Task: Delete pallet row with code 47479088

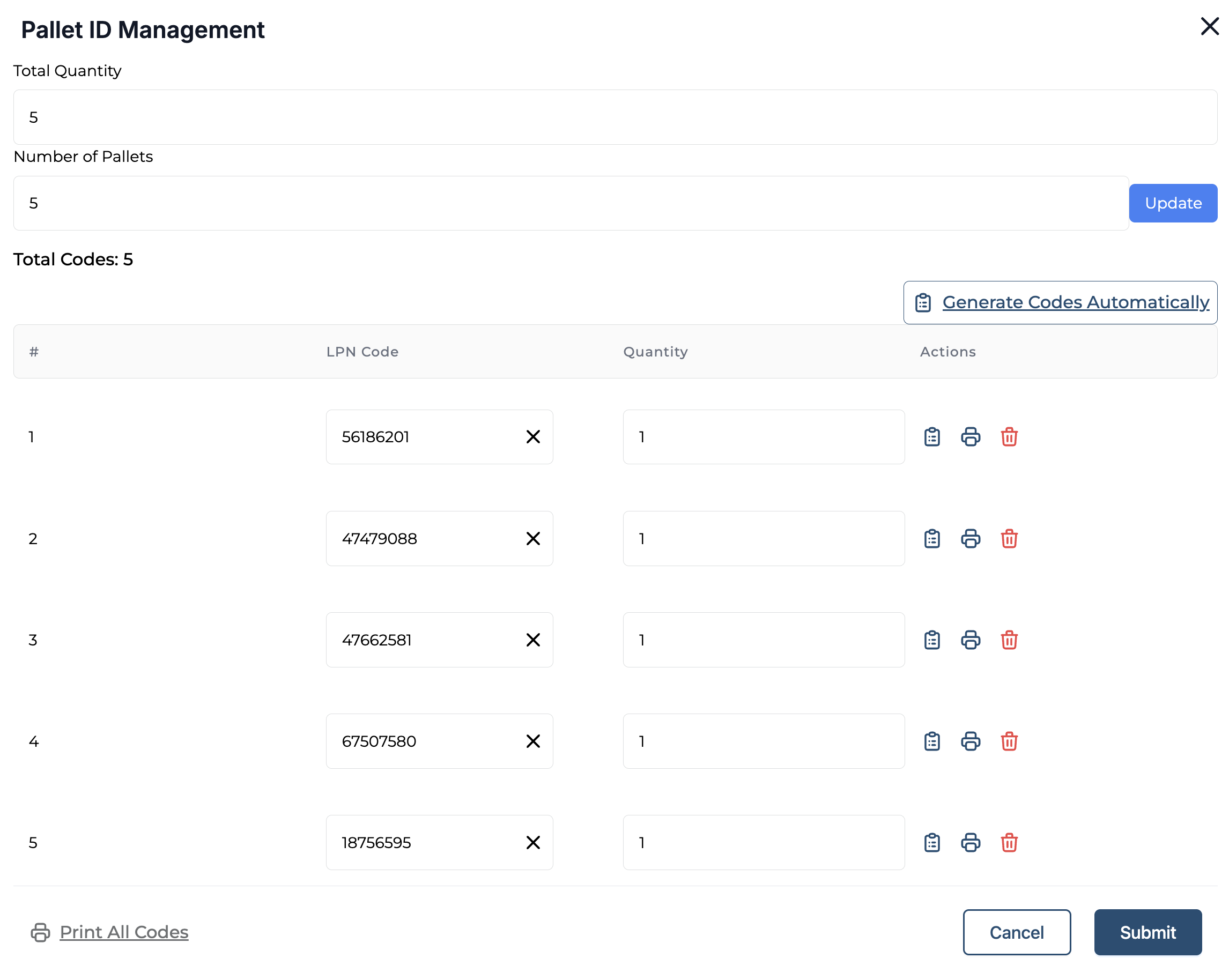Action: coord(1009,538)
